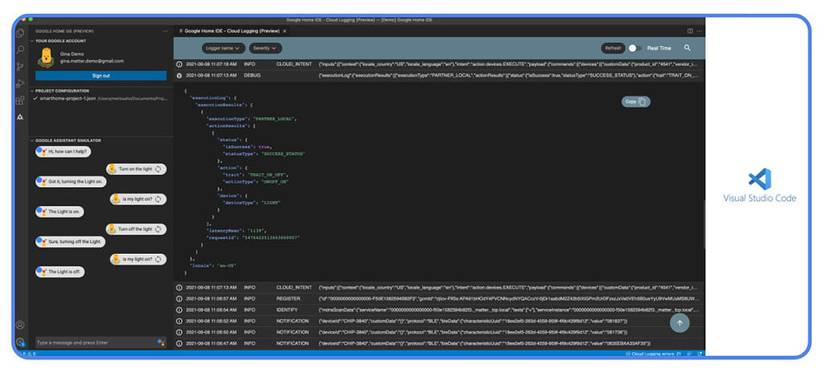
Task: Select the Google Home IDE activity bar icon
Action: tap(21, 116)
